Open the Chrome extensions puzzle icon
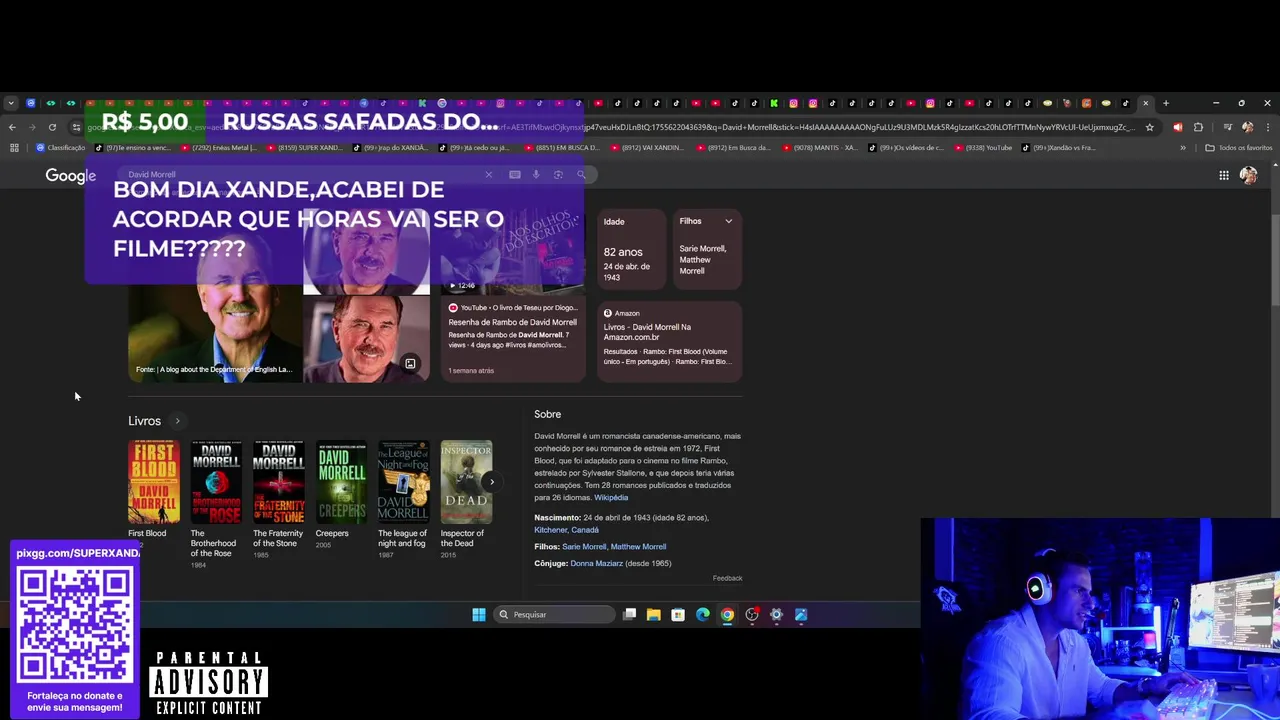The image size is (1280, 720). [1198, 127]
